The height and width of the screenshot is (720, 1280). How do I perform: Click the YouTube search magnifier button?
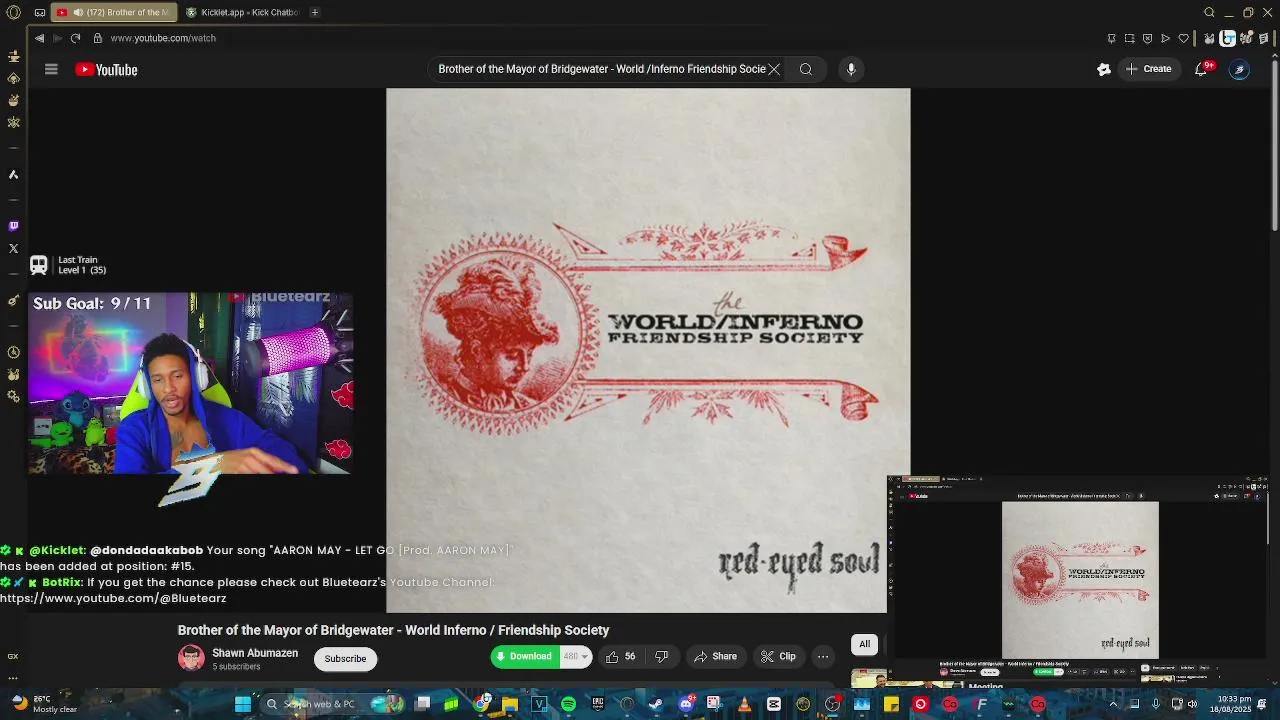[x=806, y=69]
